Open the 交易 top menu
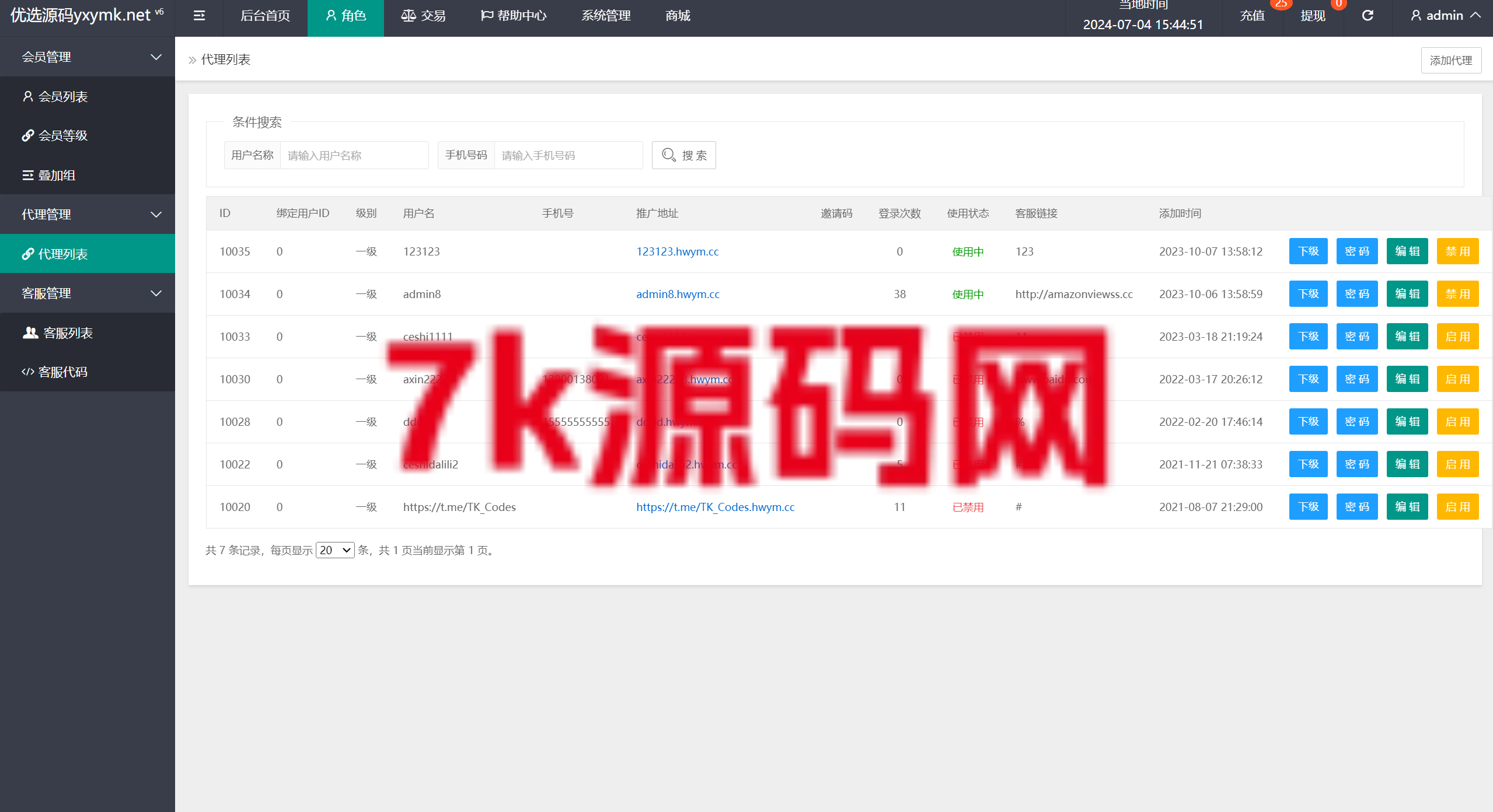This screenshot has height=812, width=1493. click(x=423, y=16)
